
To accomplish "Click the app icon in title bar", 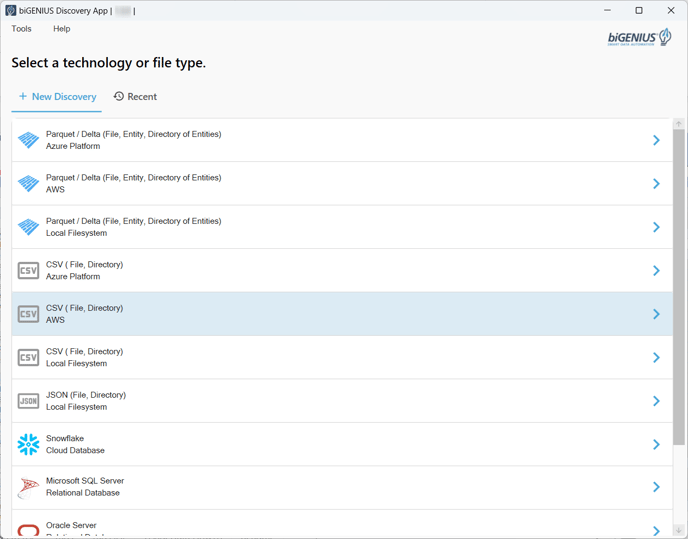I will (x=11, y=11).
